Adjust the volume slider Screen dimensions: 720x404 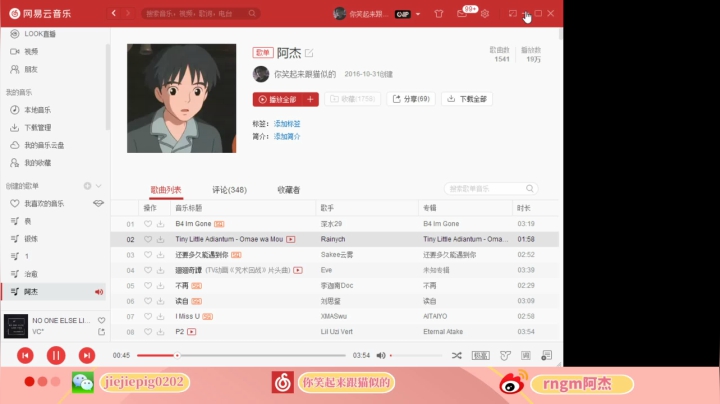[416, 355]
